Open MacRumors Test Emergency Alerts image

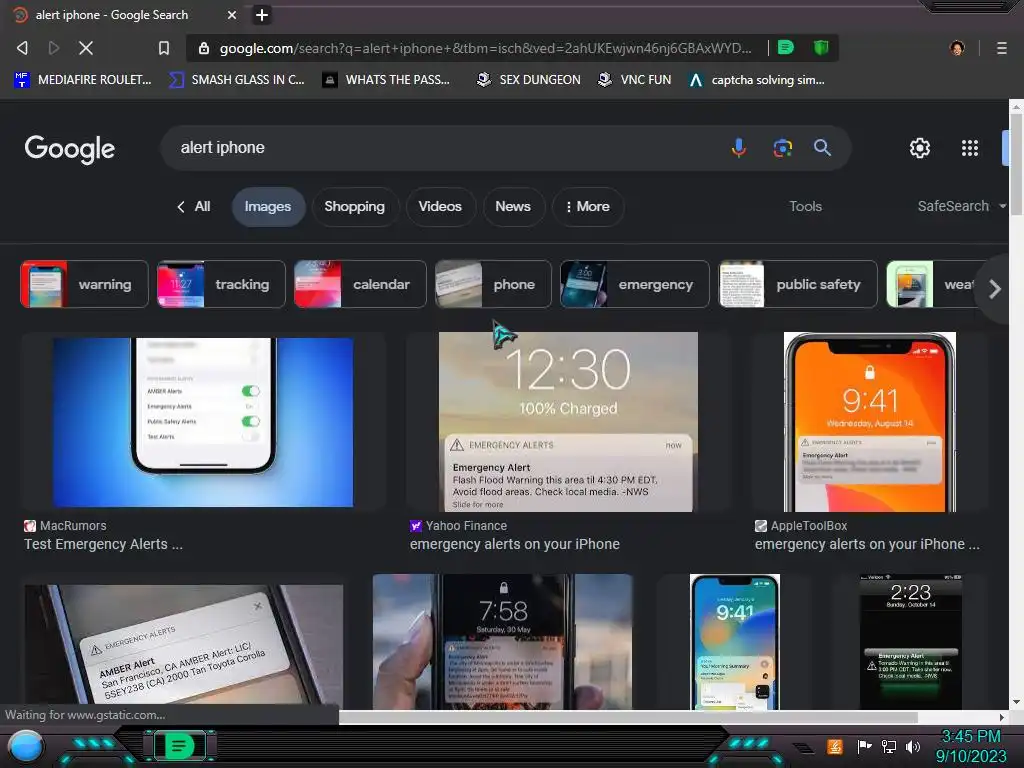click(x=203, y=422)
